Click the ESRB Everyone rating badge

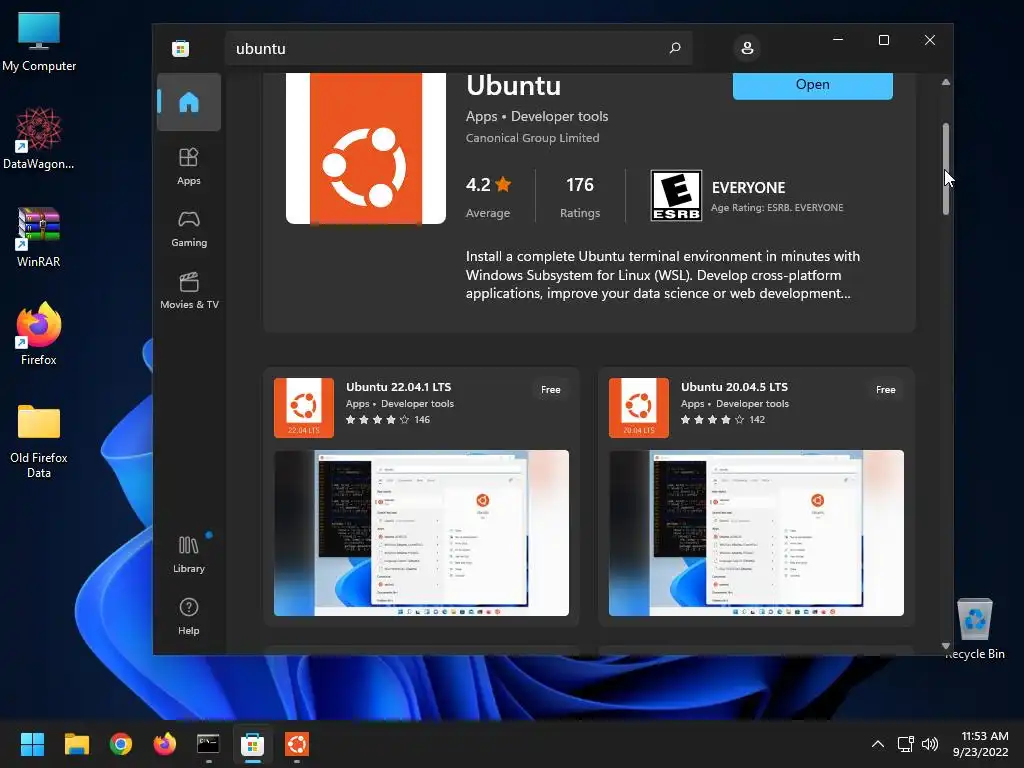tap(676, 195)
